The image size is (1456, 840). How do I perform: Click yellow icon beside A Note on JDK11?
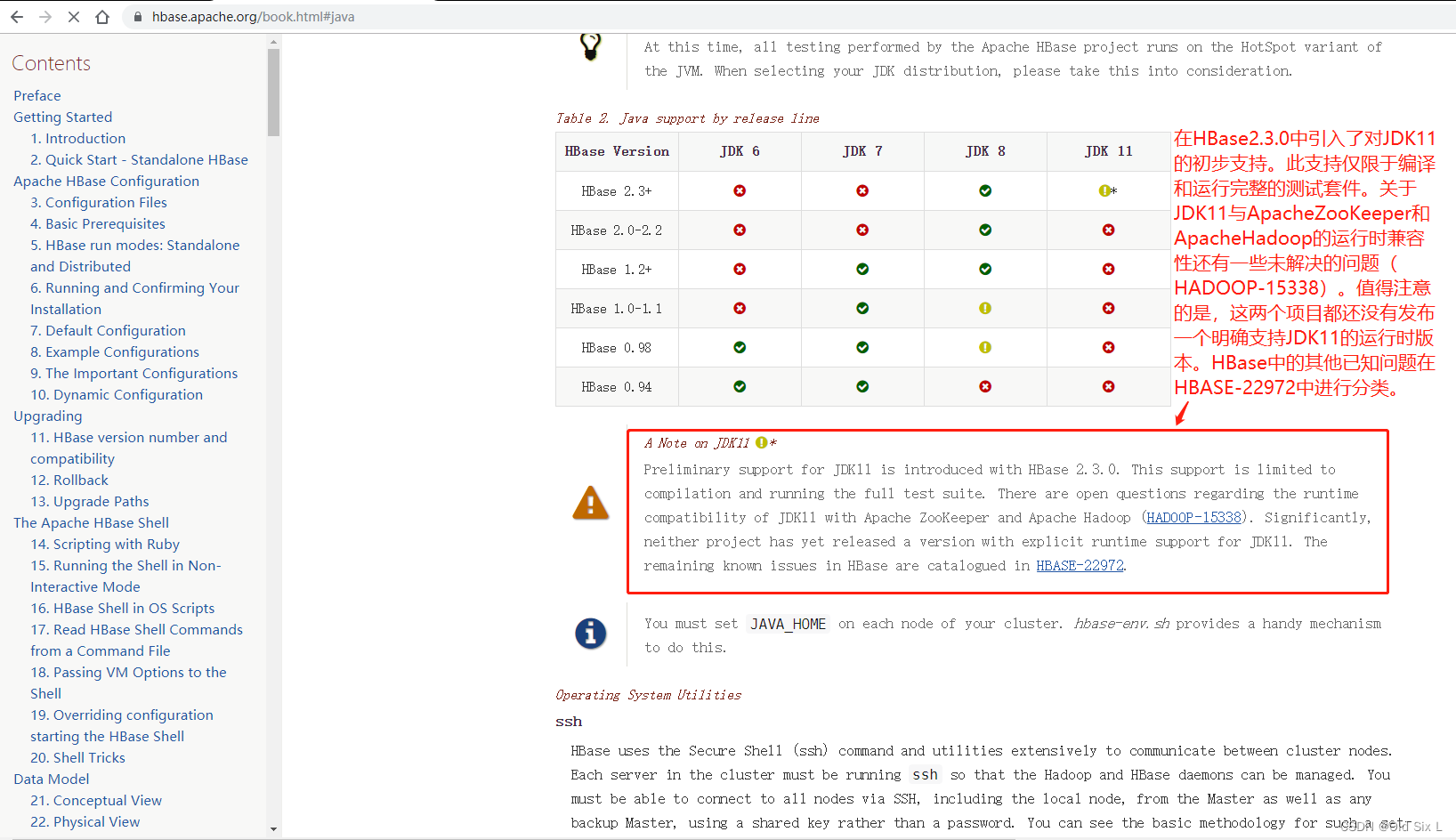761,442
